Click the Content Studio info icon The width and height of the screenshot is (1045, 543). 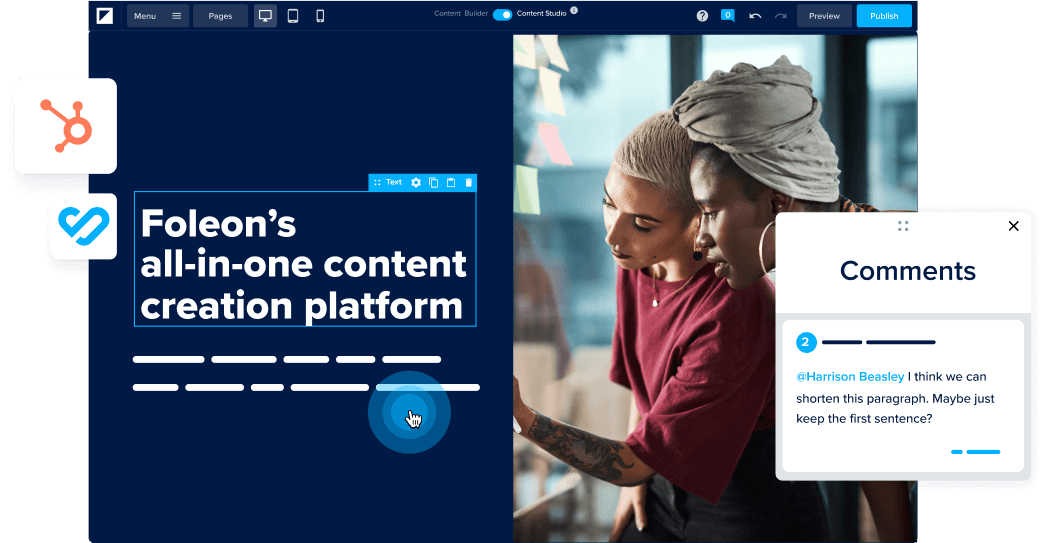[574, 10]
